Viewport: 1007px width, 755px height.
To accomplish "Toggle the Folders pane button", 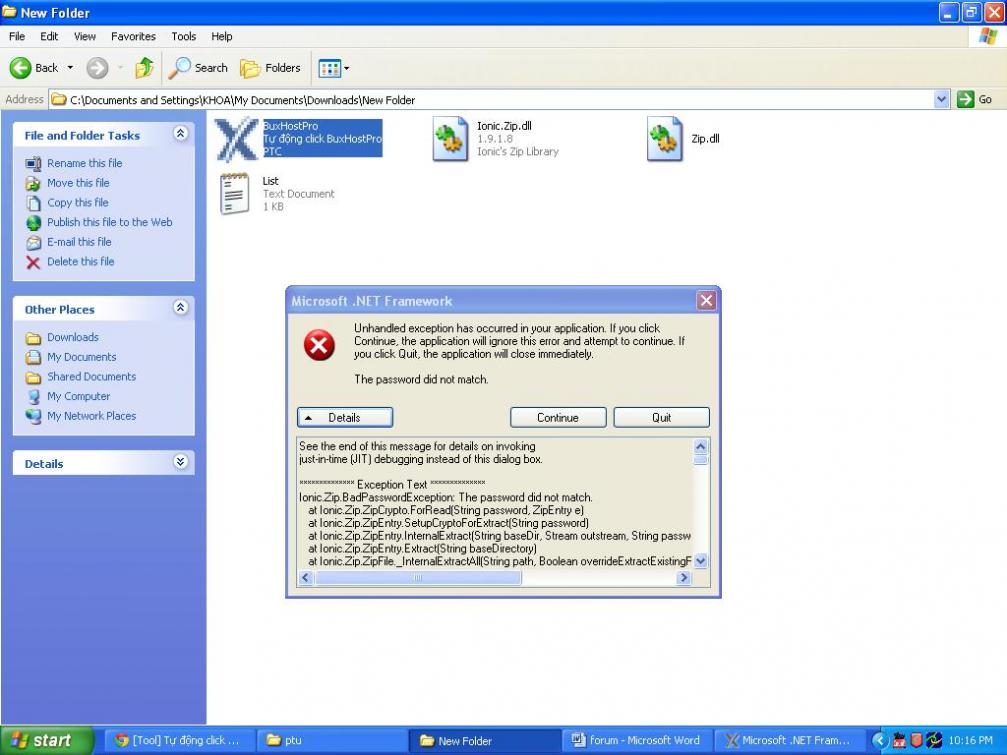I will point(270,67).
